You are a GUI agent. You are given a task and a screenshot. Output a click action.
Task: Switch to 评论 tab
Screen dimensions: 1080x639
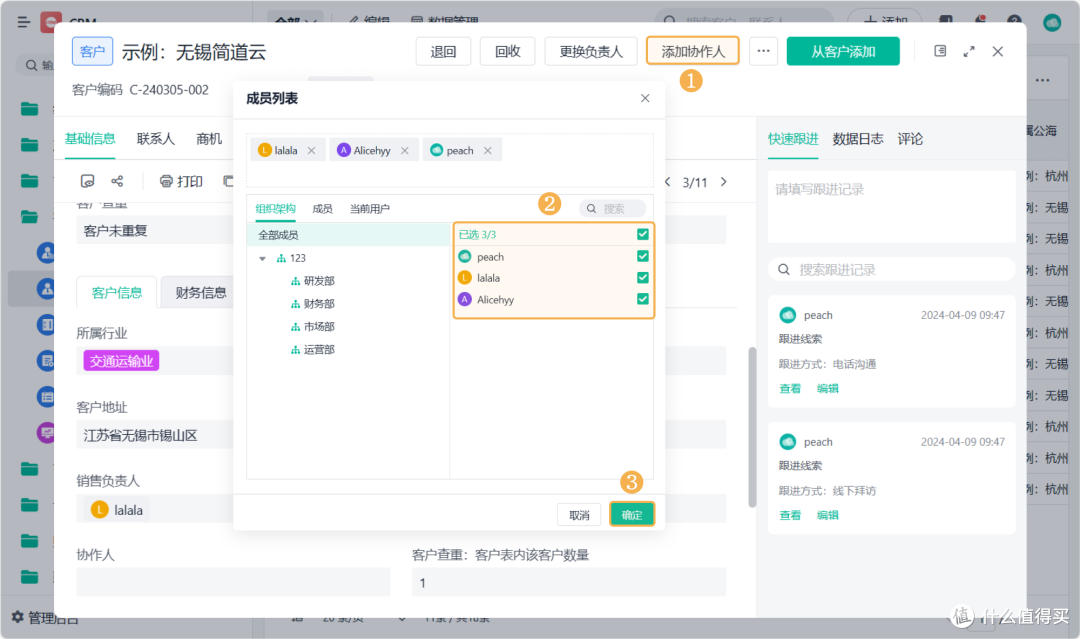click(x=910, y=139)
